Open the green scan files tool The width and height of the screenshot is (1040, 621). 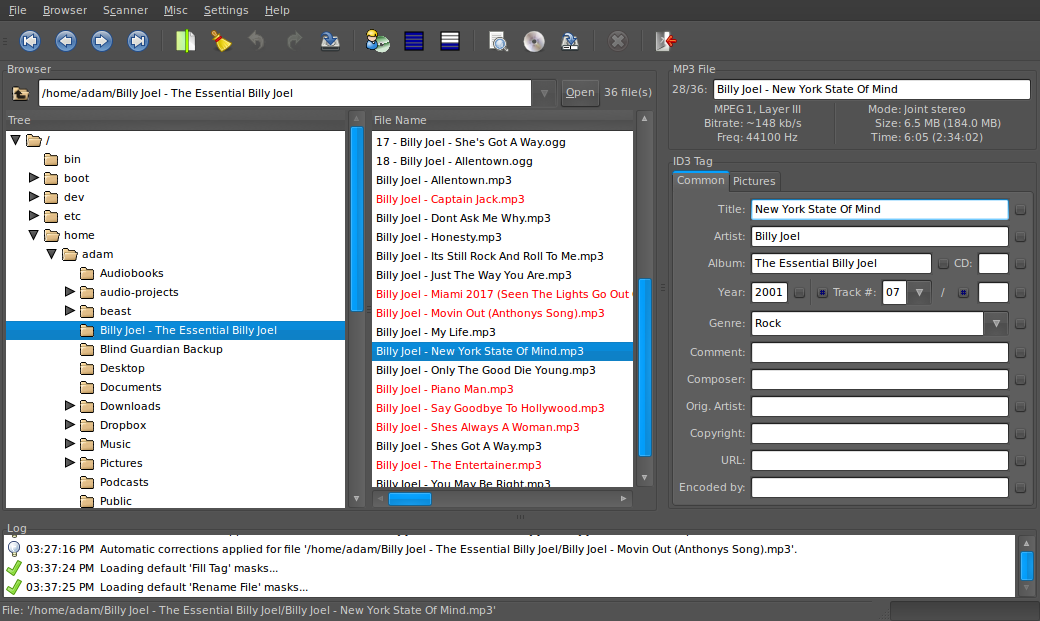tap(185, 41)
